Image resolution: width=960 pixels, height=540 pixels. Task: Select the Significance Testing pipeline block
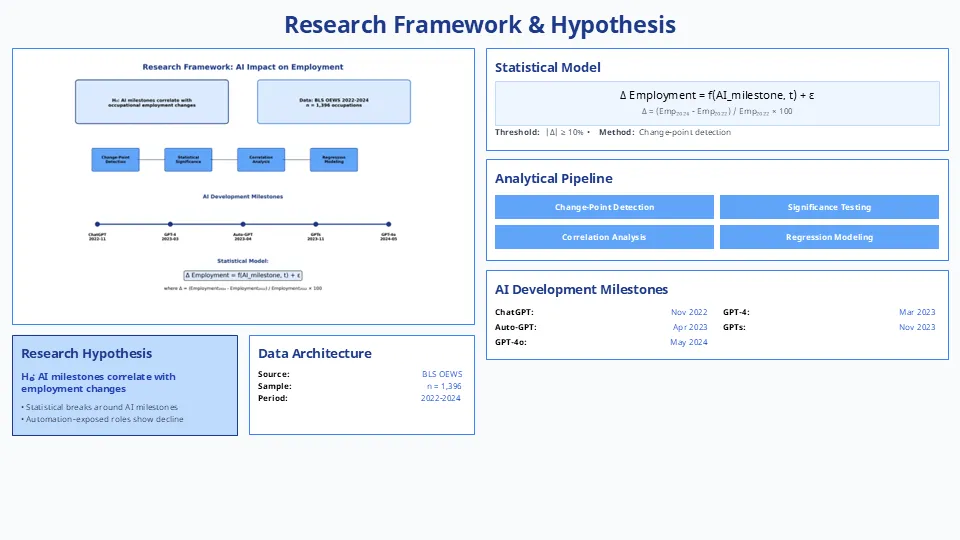[829, 207]
